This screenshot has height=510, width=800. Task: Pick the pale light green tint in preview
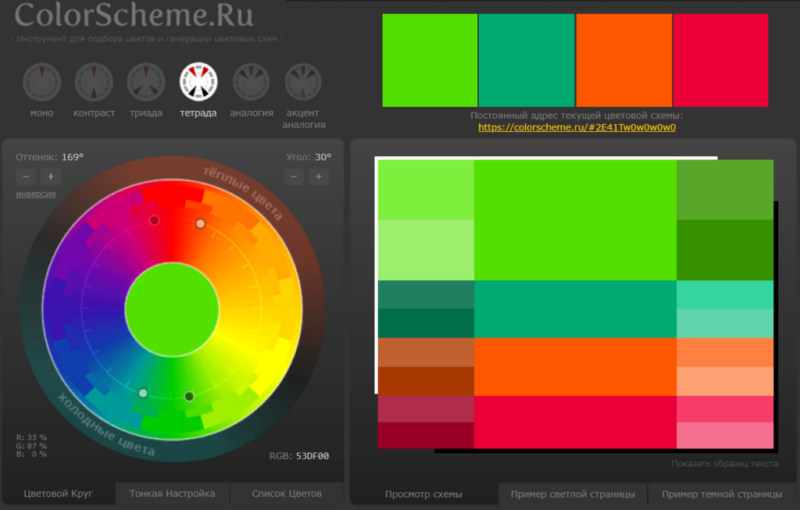point(426,250)
